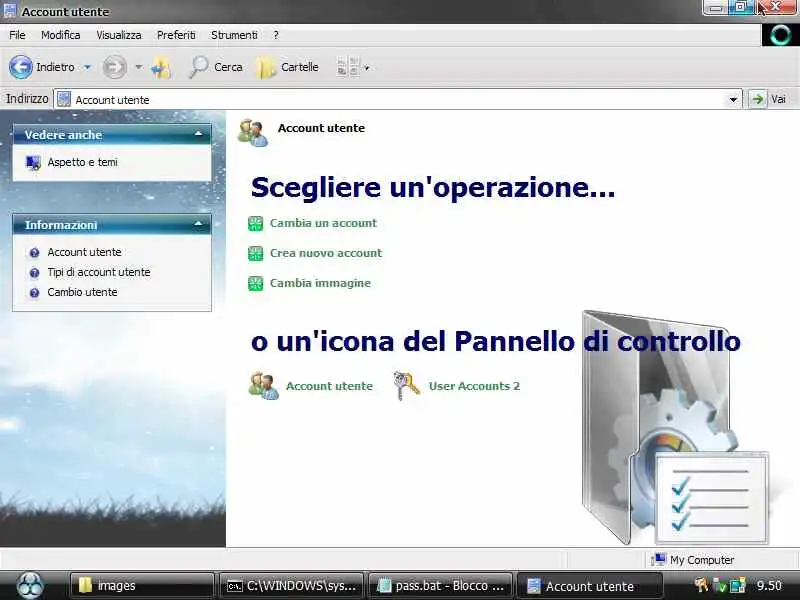Open the forward history dropdown arrow
Image resolution: width=800 pixels, height=600 pixels.
point(138,67)
